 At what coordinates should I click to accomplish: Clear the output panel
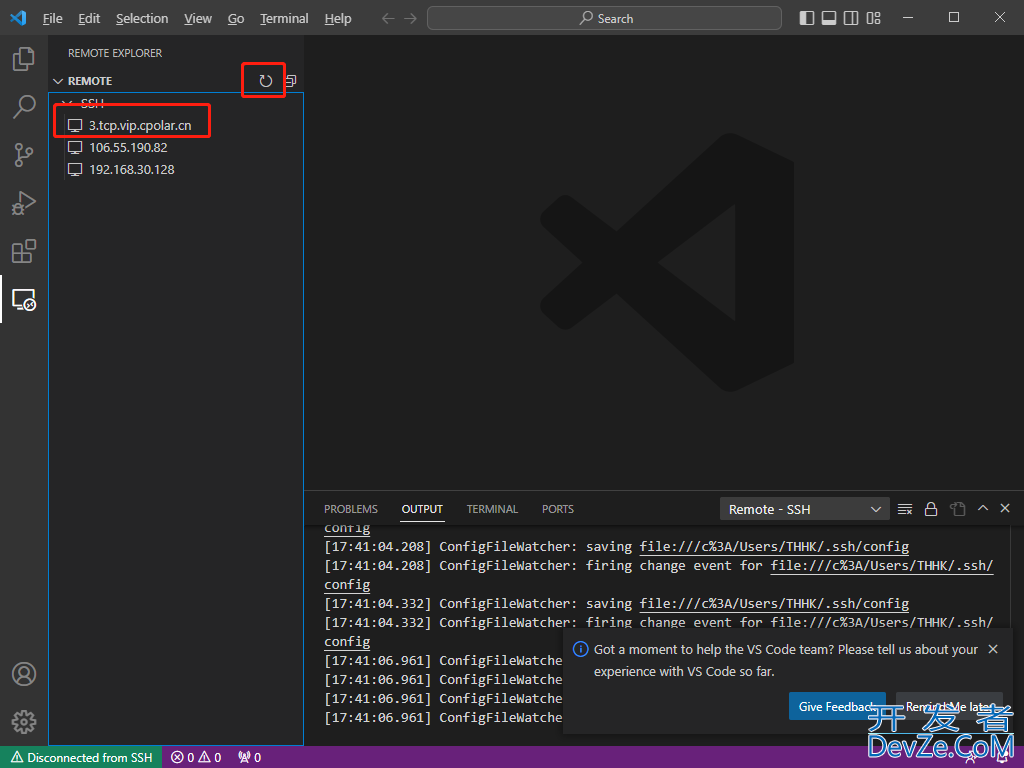(x=904, y=509)
